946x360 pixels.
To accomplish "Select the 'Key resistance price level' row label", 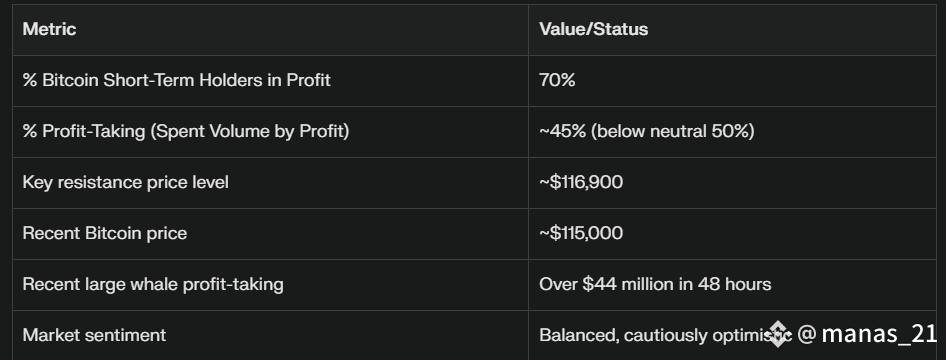I will point(125,182).
